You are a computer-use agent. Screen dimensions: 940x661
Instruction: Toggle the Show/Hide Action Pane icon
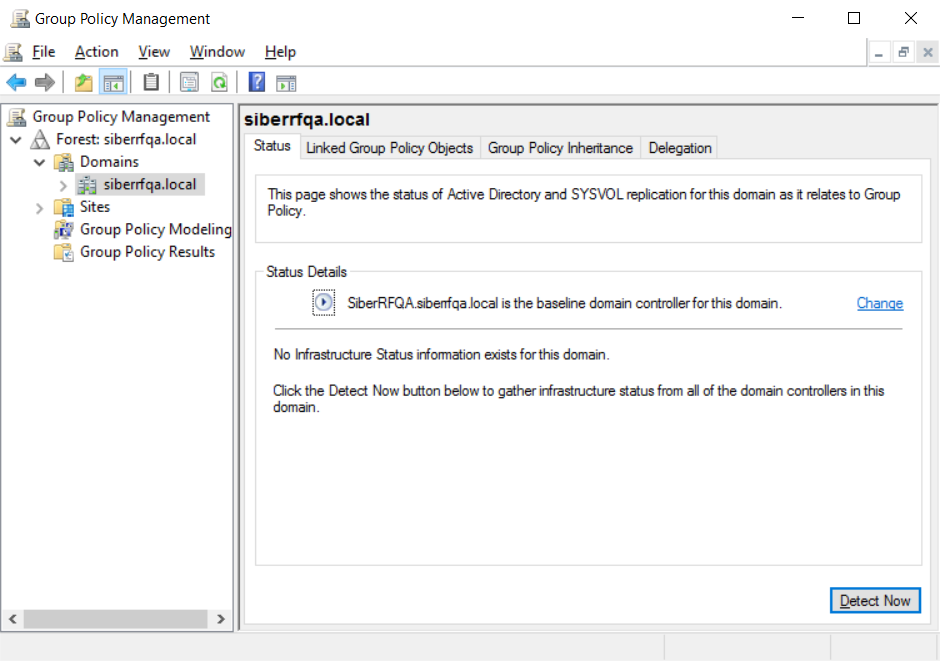pos(287,83)
